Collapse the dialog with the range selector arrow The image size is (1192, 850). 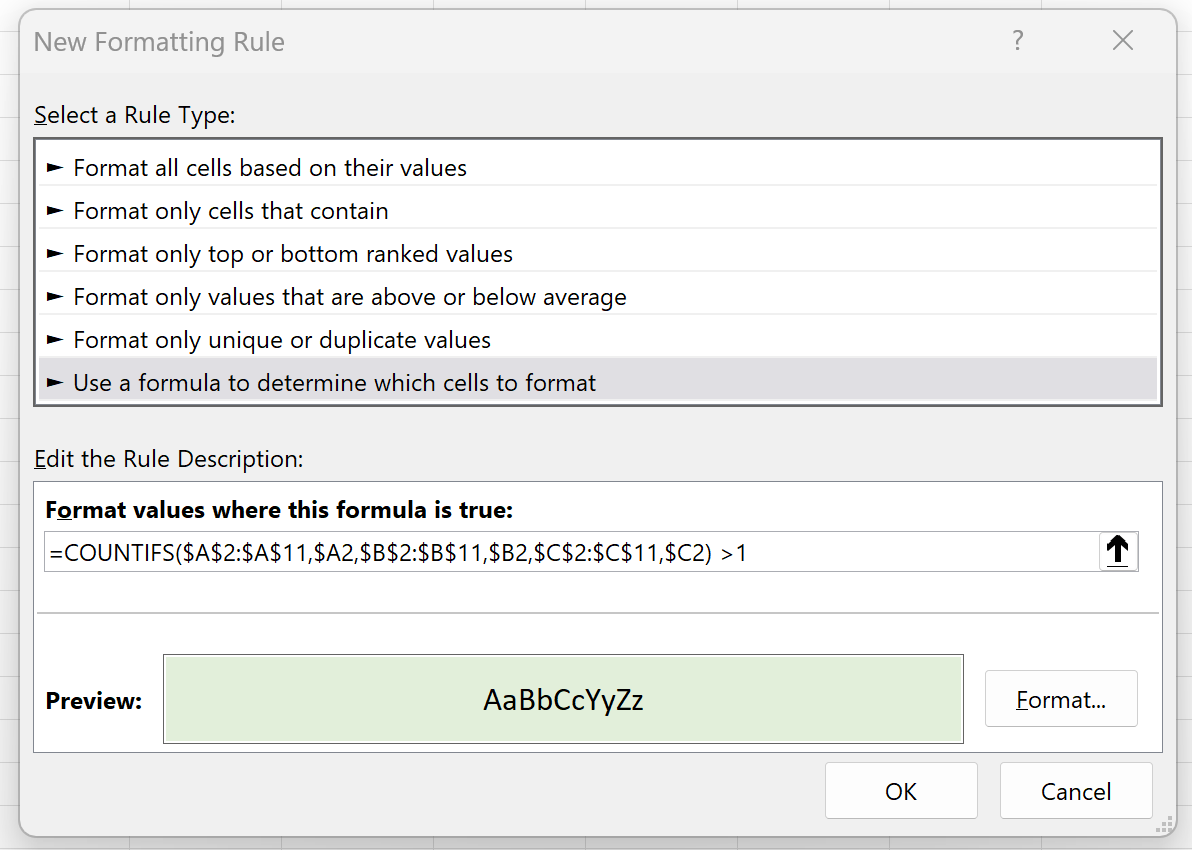[1118, 551]
